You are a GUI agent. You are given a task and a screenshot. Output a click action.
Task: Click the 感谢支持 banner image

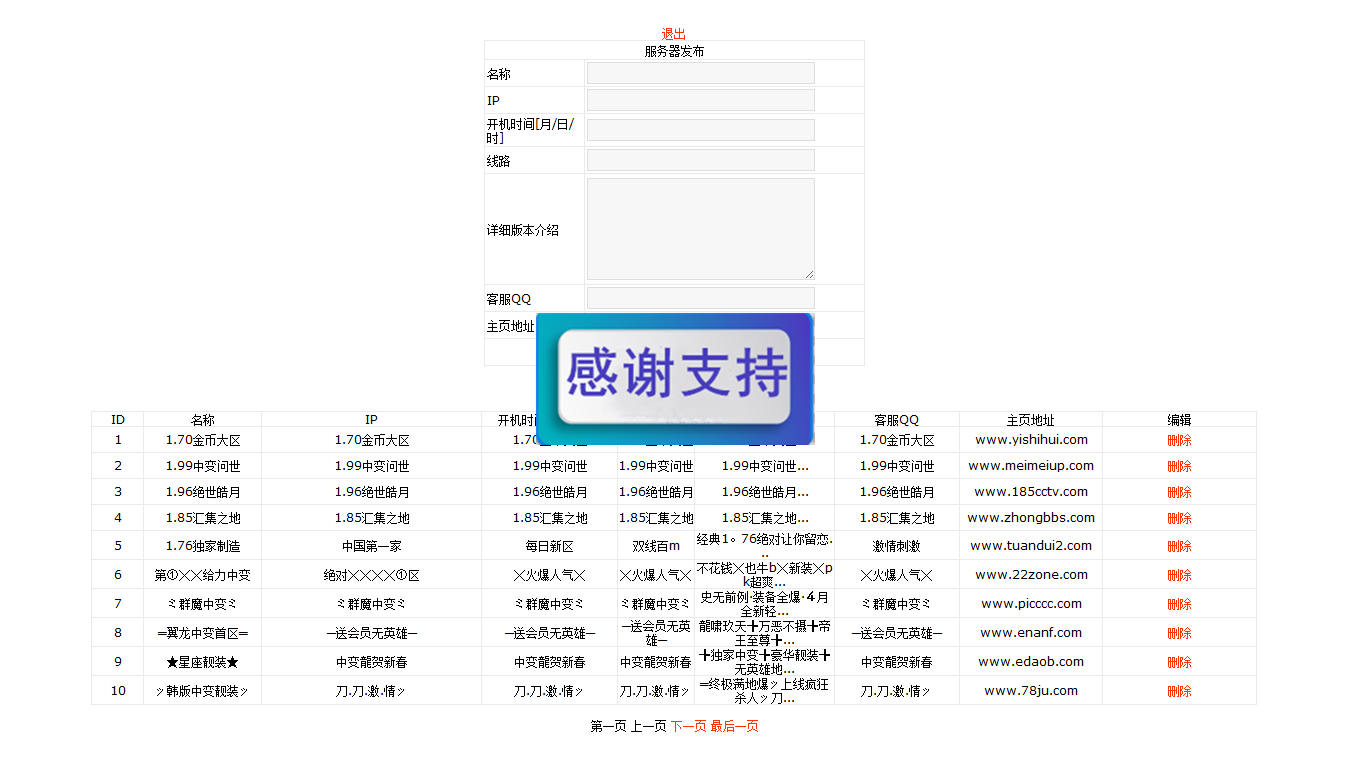click(x=675, y=378)
